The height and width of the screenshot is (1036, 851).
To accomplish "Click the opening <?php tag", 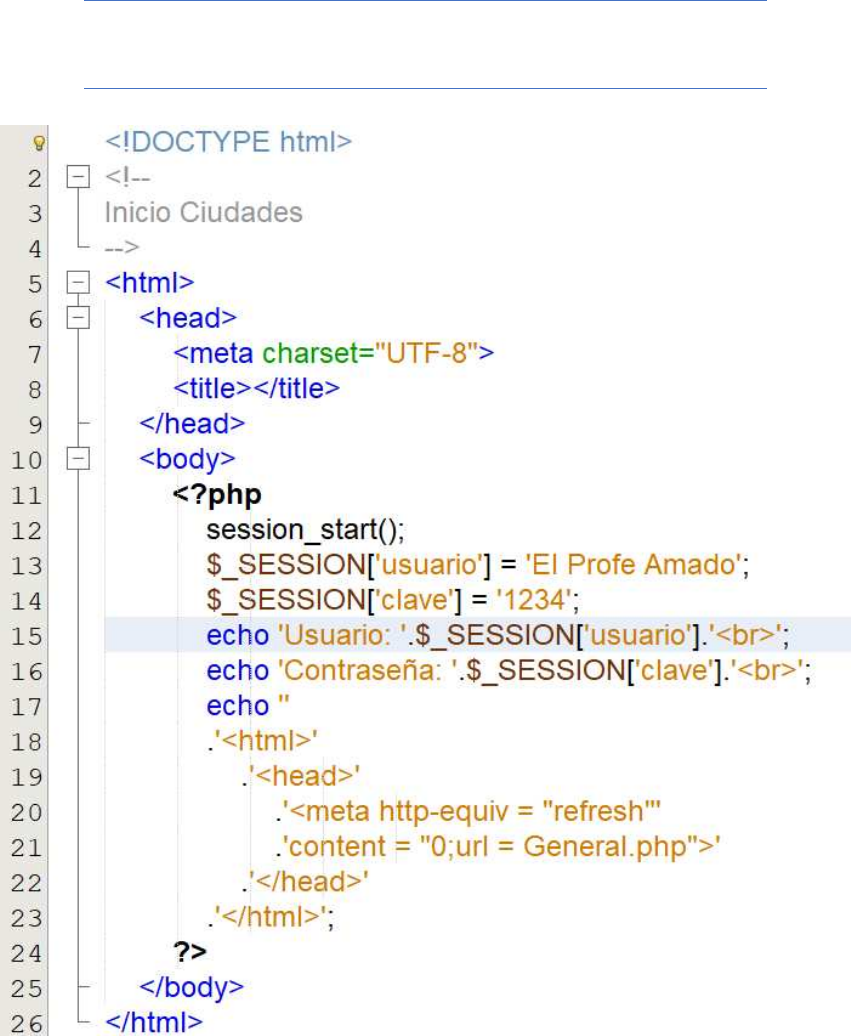I will click(218, 494).
